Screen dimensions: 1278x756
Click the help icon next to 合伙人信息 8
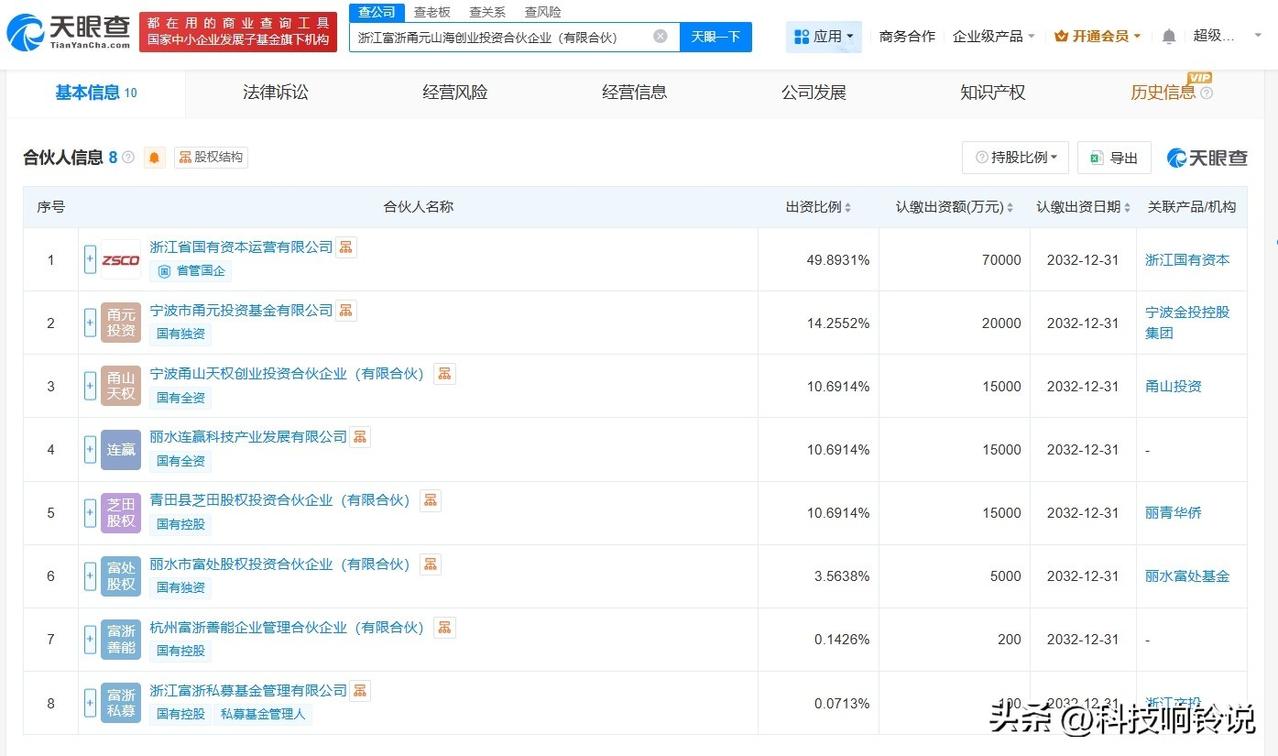[128, 158]
